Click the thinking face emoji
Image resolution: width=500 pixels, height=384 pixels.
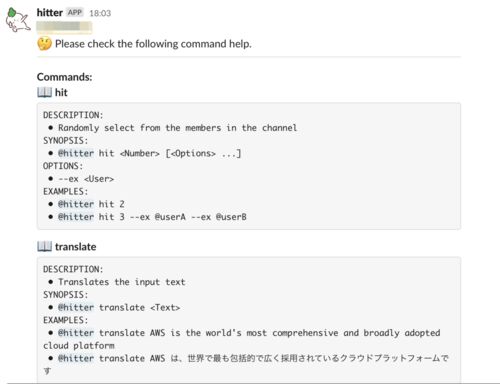[44, 44]
